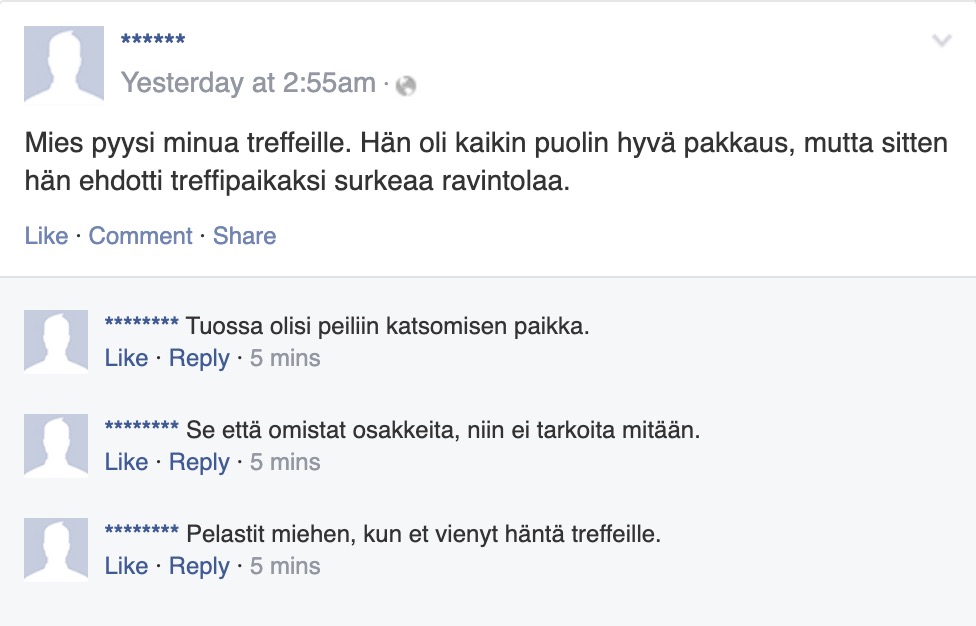Open the 'Yesterday at 2:55am' timestamp
976x626 pixels.
tap(248, 83)
